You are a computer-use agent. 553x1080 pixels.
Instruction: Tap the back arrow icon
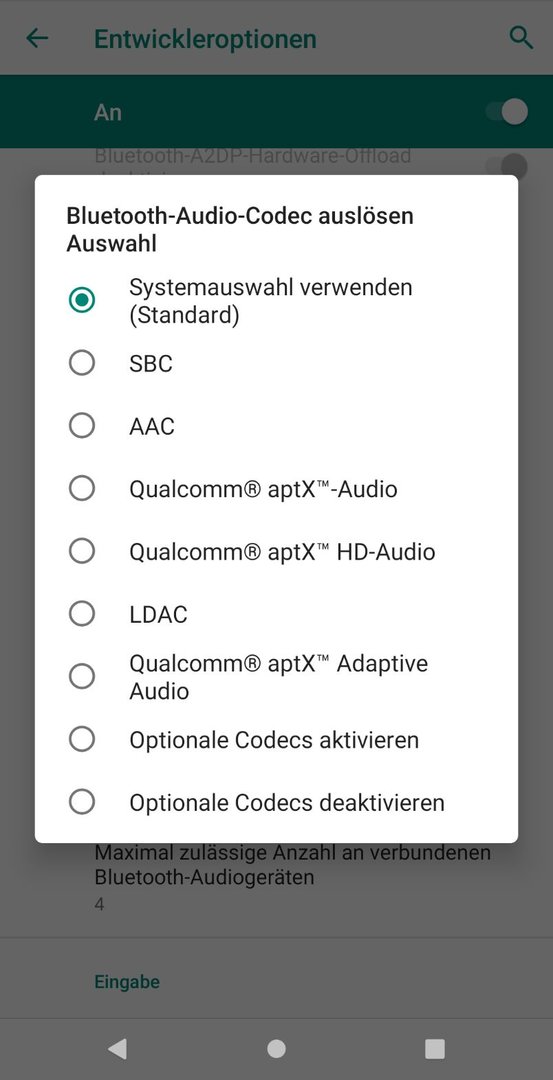click(37, 38)
